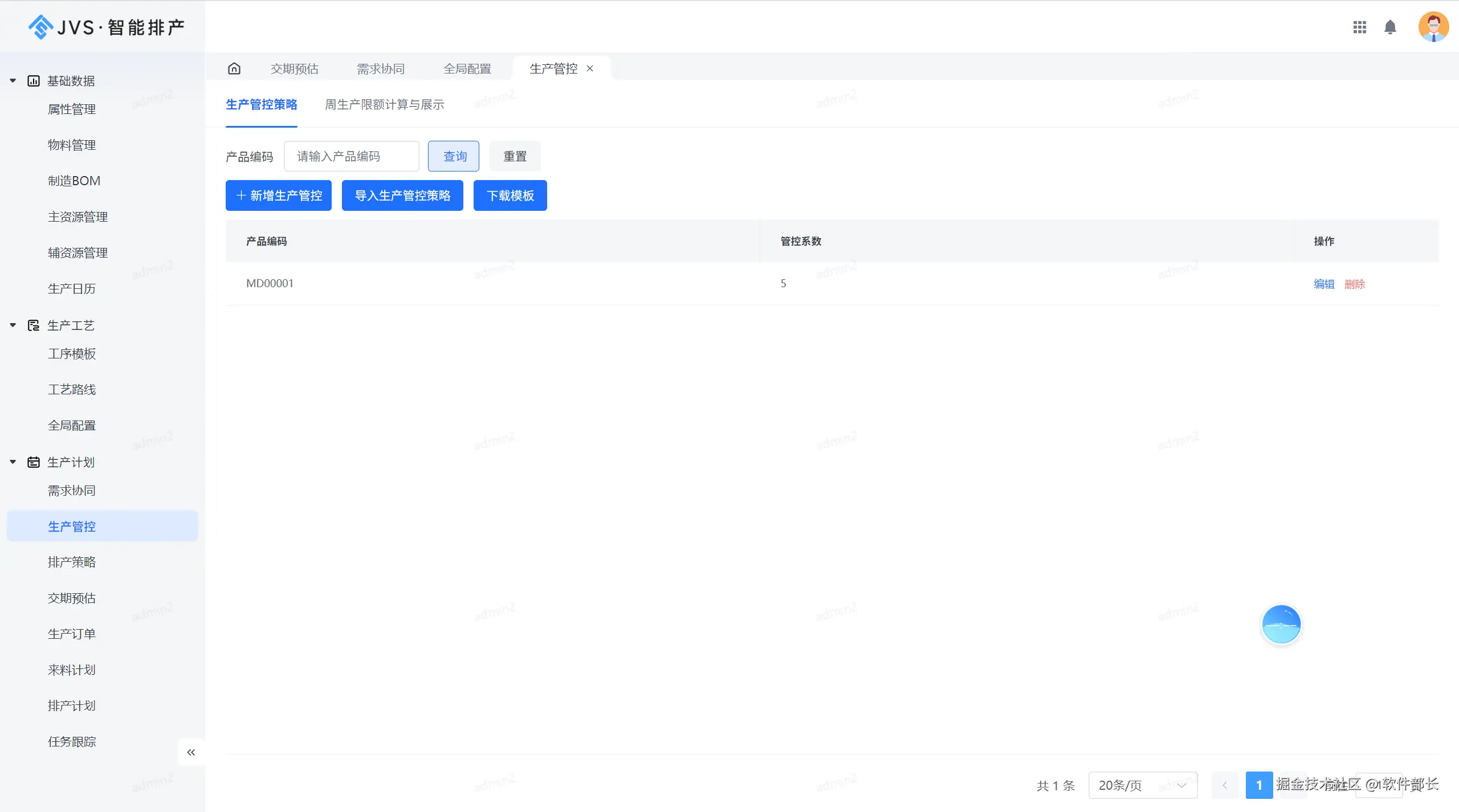The image size is (1459, 812).
Task: Open the 20条/页 page size dropdown
Action: (1142, 785)
